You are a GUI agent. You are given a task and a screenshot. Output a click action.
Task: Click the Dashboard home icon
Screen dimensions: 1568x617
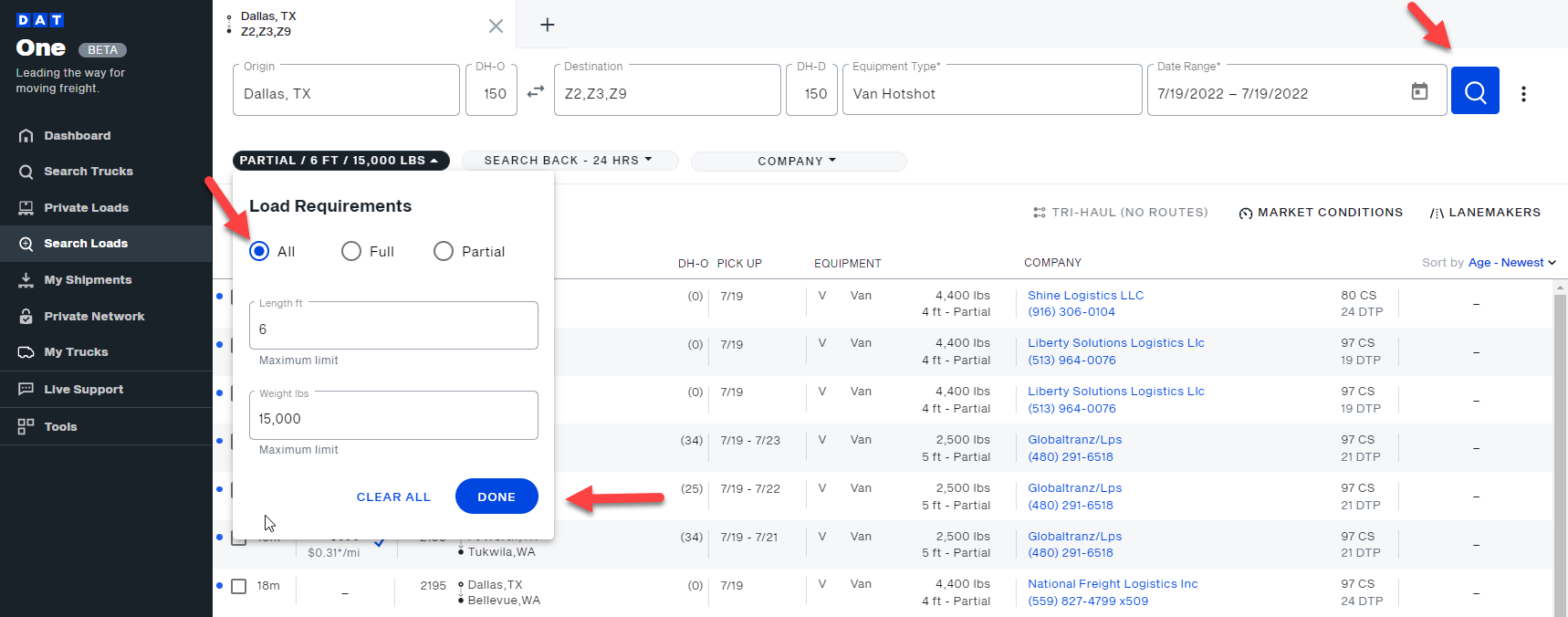tap(26, 136)
